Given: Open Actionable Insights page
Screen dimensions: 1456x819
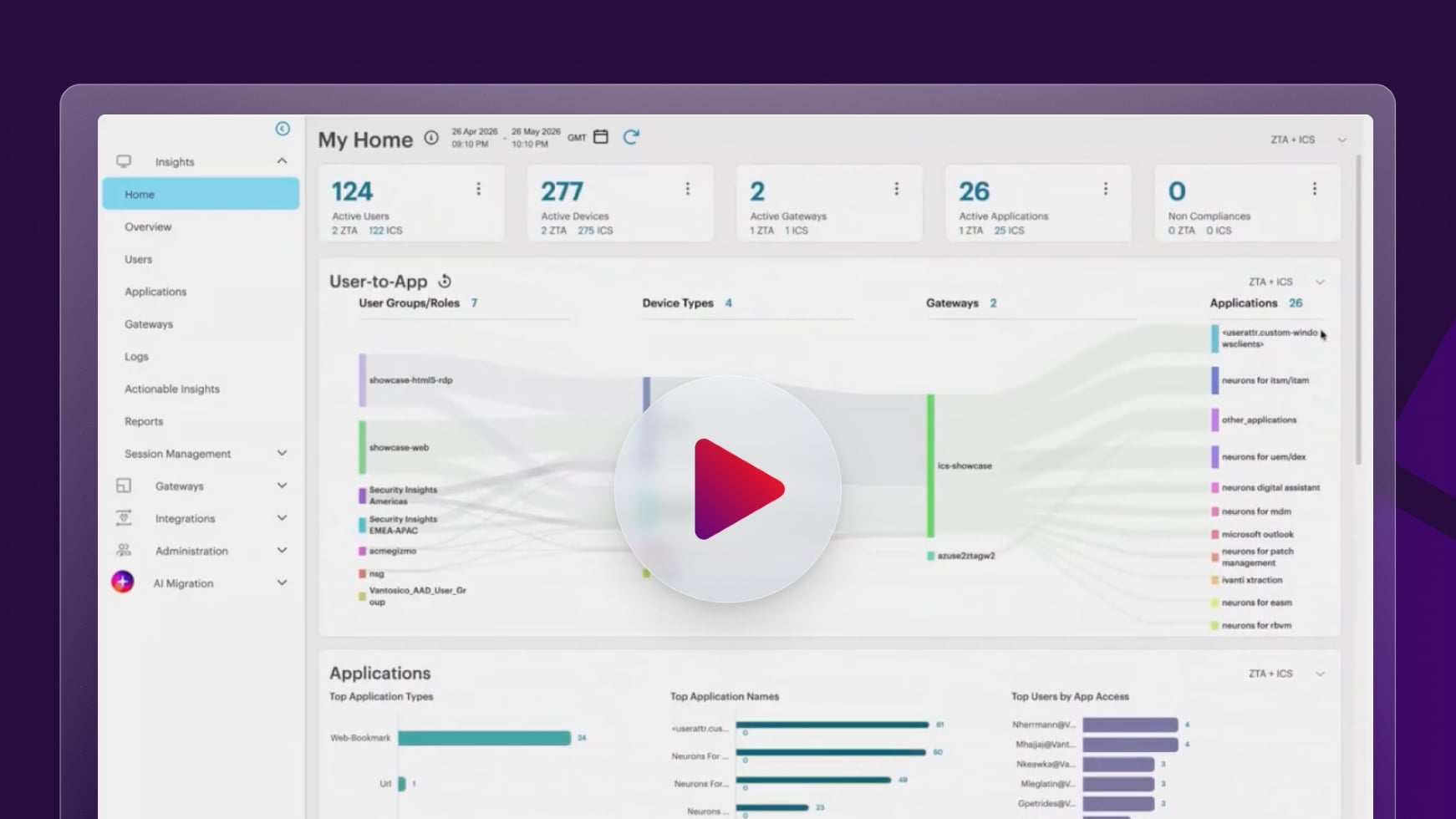Looking at the screenshot, I should [172, 389].
